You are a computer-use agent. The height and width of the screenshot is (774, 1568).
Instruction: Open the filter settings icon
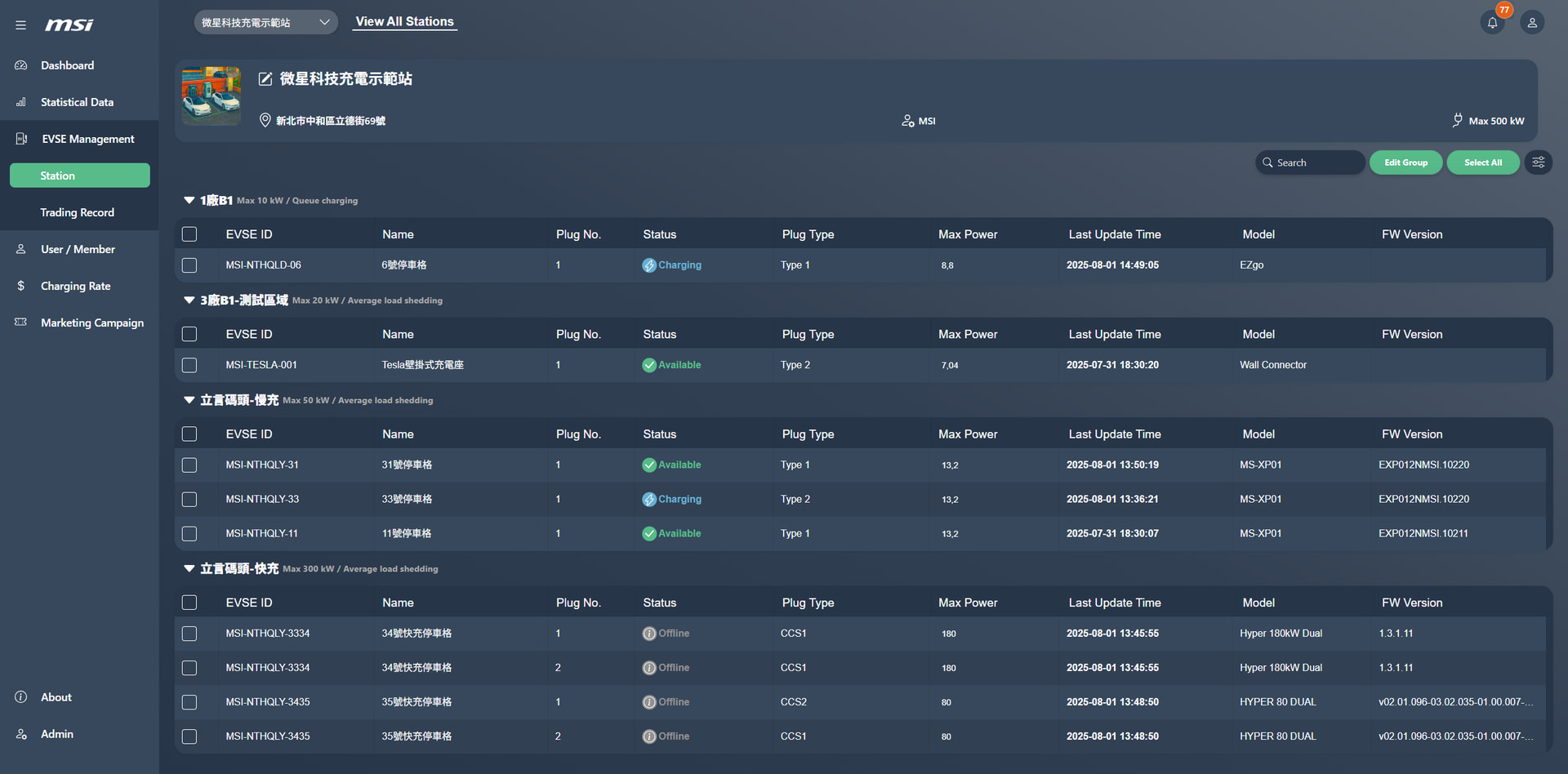click(x=1539, y=162)
